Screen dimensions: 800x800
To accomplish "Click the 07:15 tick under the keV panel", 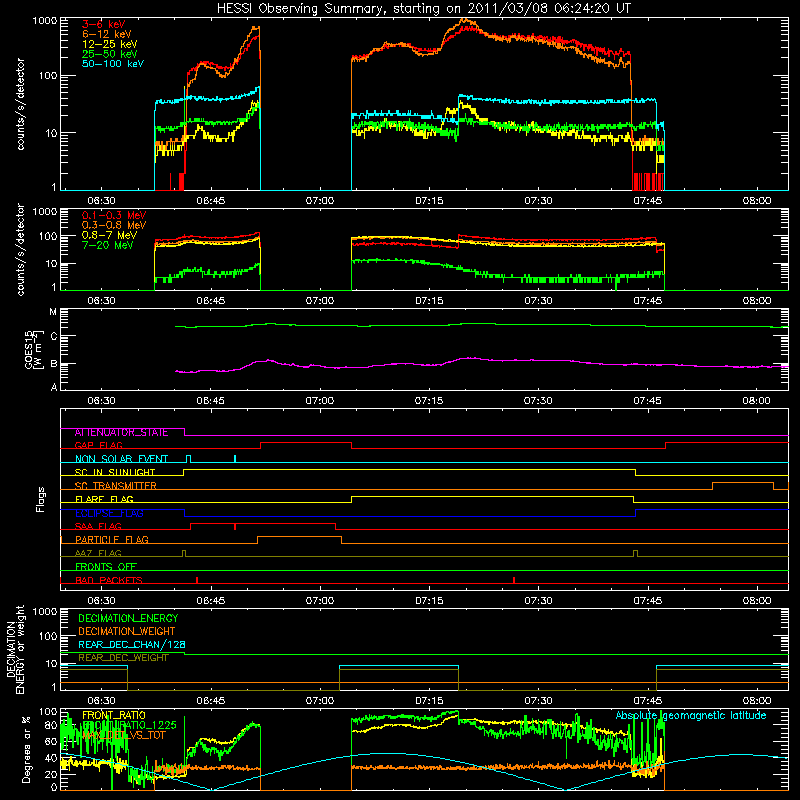I will pos(429,201).
